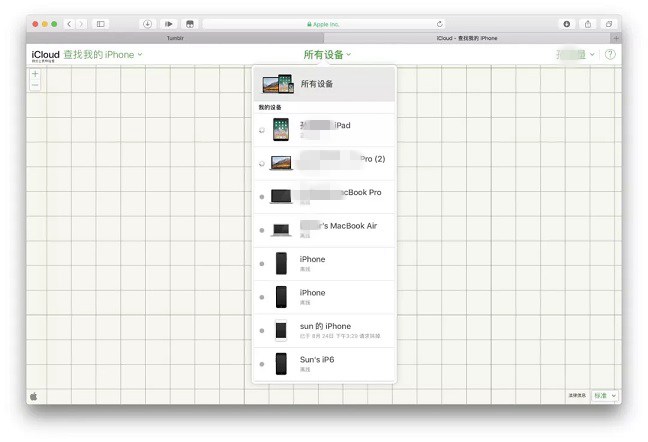This screenshot has height=442, width=648.
Task: Select the 所有设备 entry in device list
Action: click(324, 85)
